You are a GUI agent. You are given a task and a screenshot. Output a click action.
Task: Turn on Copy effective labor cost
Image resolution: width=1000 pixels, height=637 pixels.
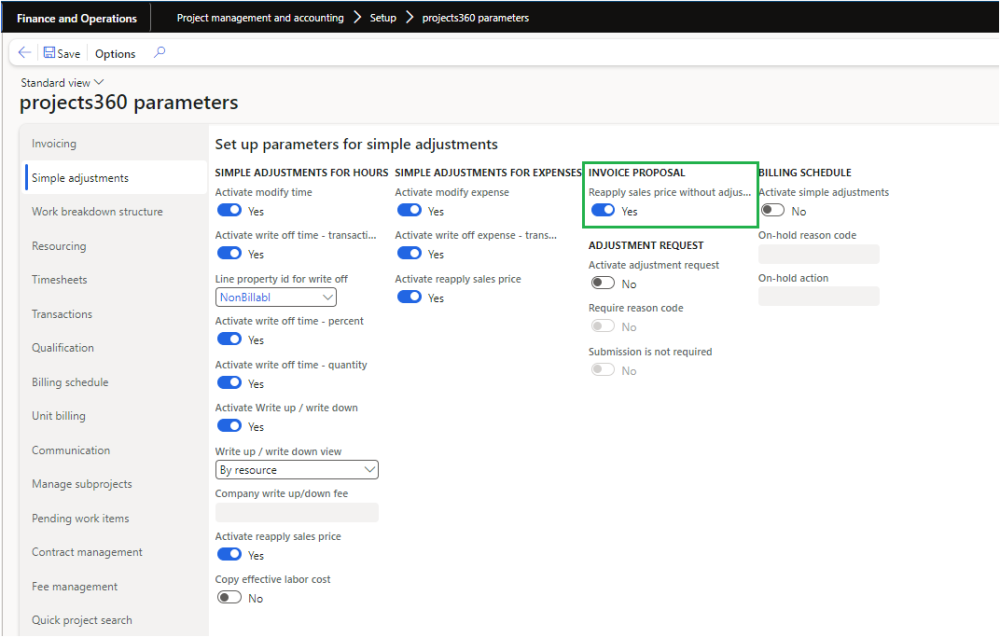point(229,598)
